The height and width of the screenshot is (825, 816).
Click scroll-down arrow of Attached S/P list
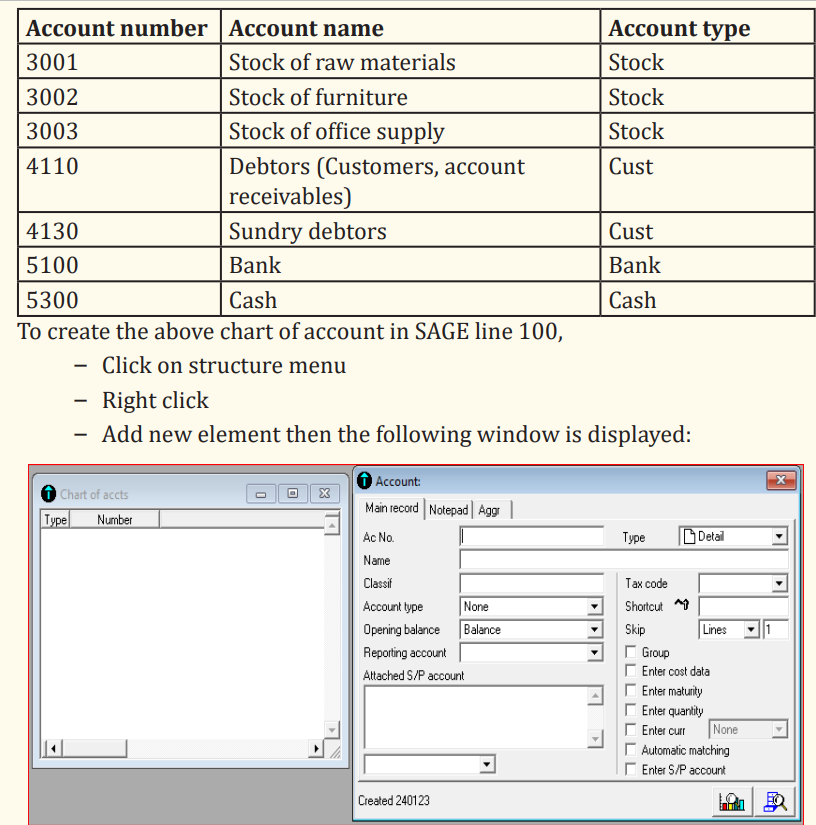tap(595, 739)
